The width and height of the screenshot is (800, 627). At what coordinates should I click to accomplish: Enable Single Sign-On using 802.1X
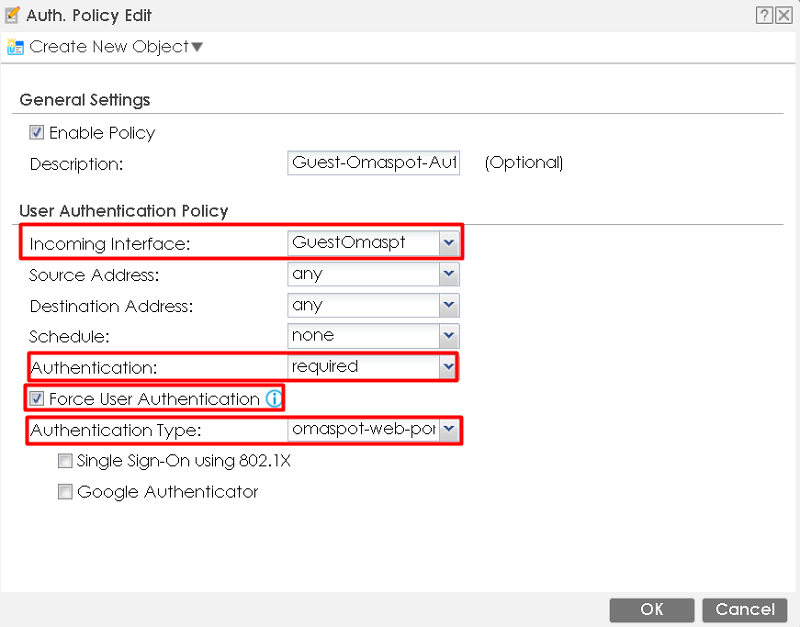pyautogui.click(x=65, y=461)
